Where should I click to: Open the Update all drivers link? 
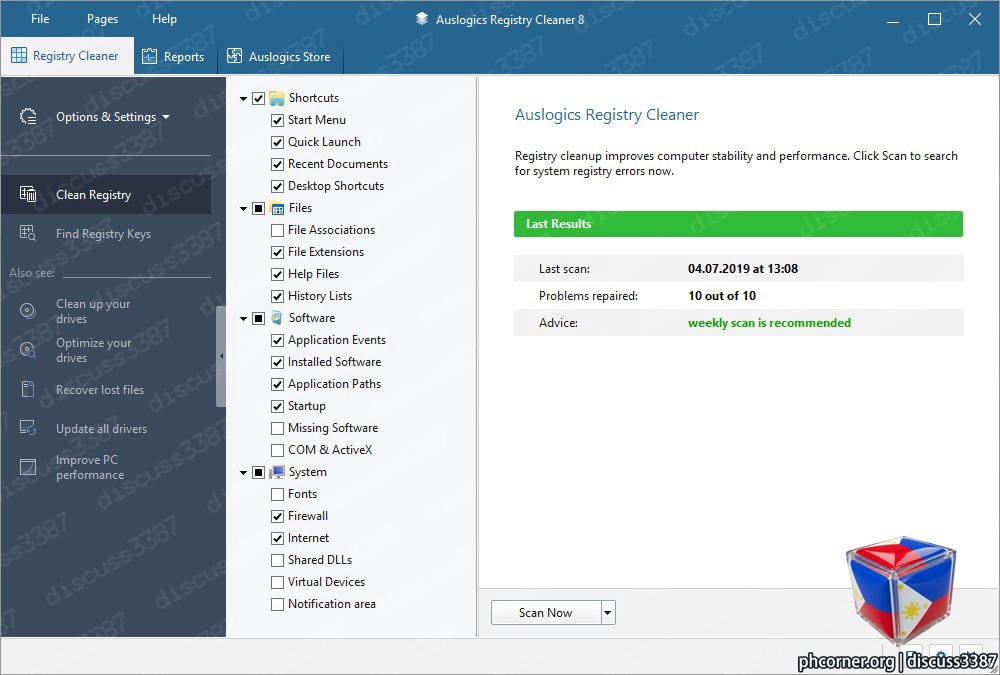point(101,429)
